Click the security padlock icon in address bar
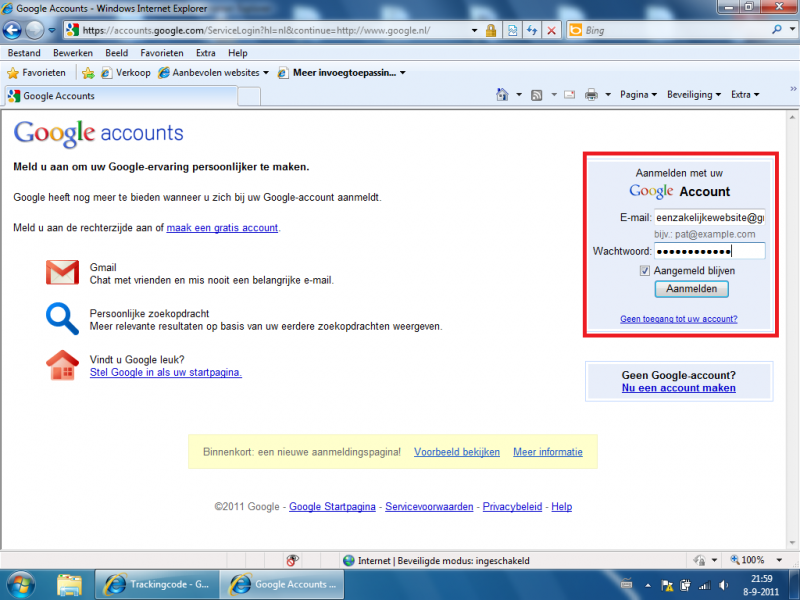Screen dimensions: 800x600 491,31
